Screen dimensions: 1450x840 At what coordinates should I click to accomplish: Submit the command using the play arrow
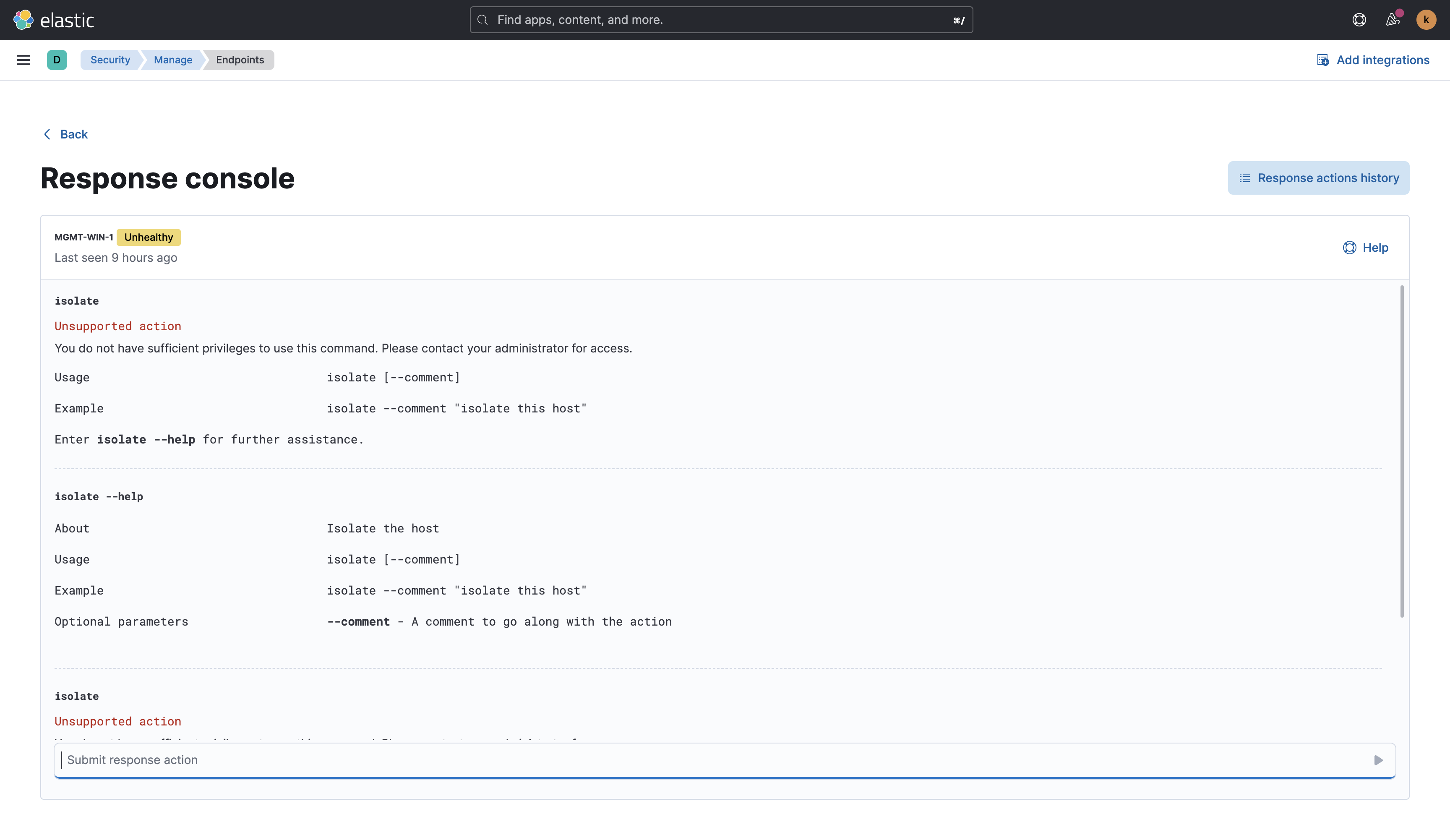[x=1378, y=760]
